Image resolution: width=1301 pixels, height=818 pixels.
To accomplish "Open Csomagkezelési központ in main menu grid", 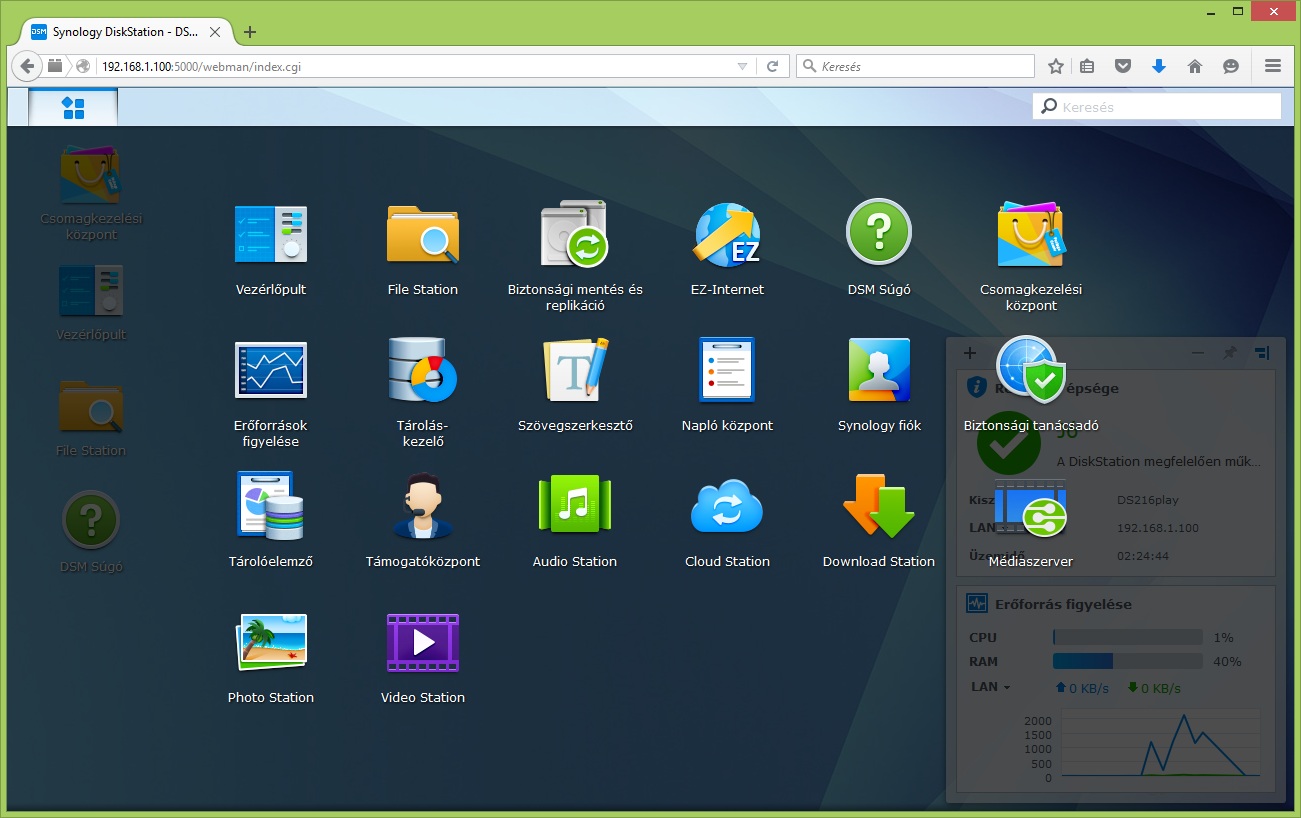I will 1030,235.
